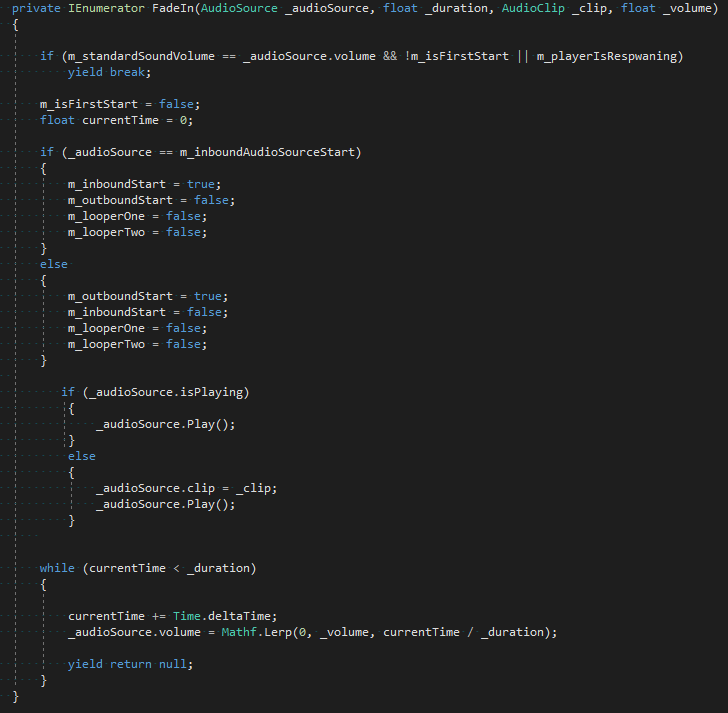Click m_looperTwo = false in the first else block
This screenshot has width=728, height=713.
(x=137, y=344)
